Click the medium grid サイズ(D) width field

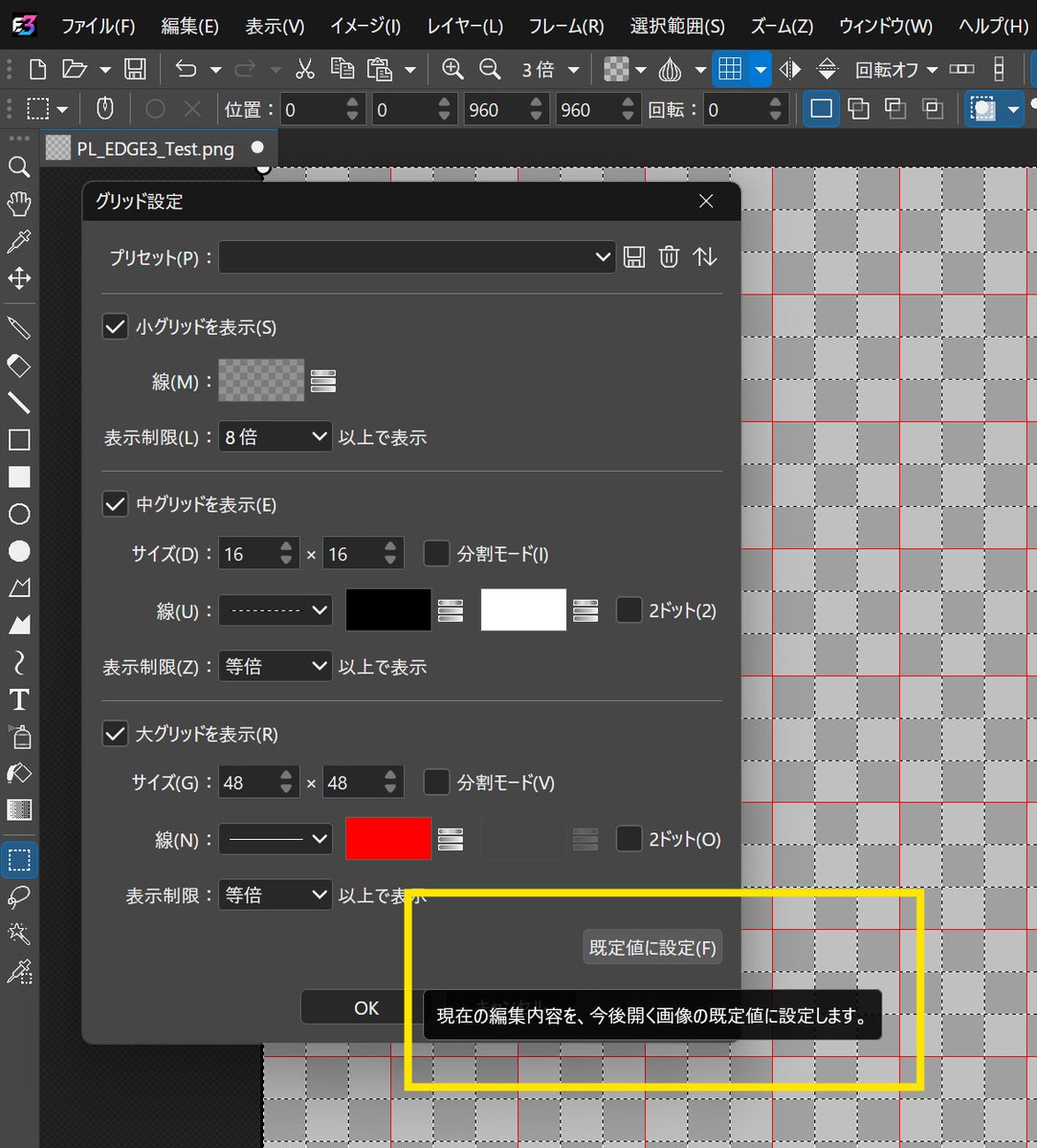258,553
